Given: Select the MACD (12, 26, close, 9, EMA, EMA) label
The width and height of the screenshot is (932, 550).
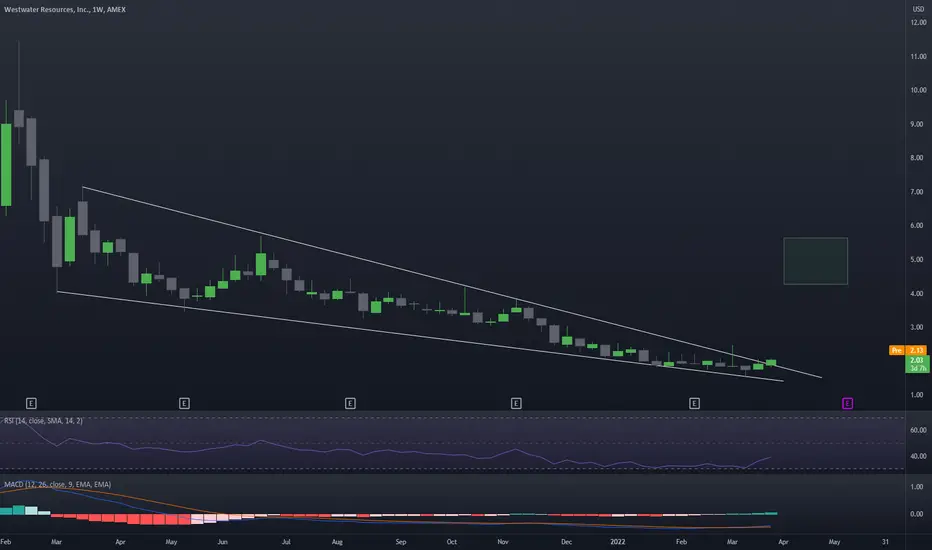Looking at the screenshot, I should [58, 485].
